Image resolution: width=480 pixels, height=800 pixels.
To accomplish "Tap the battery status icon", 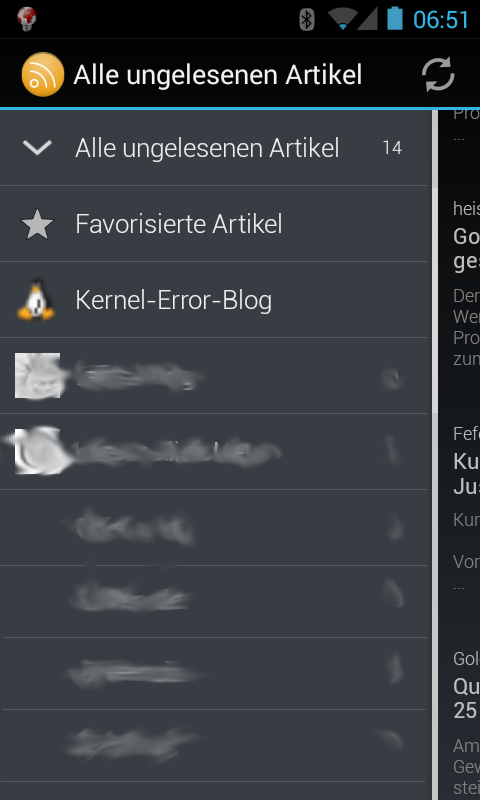I will [395, 19].
